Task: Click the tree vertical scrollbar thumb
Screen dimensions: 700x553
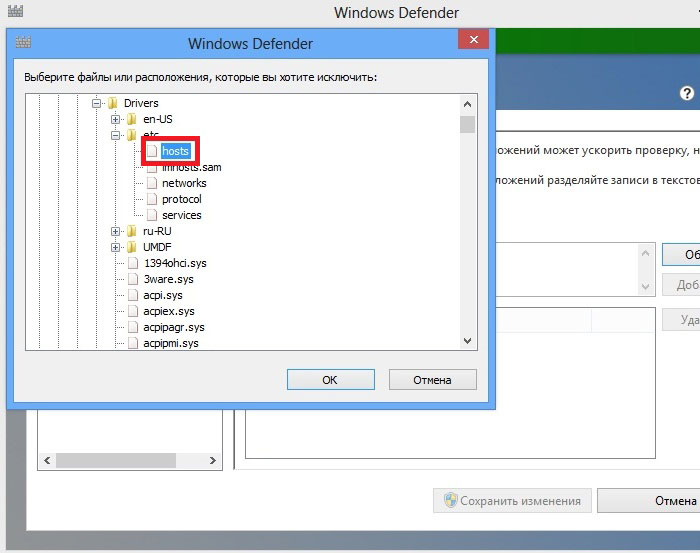Action: pyautogui.click(x=467, y=125)
